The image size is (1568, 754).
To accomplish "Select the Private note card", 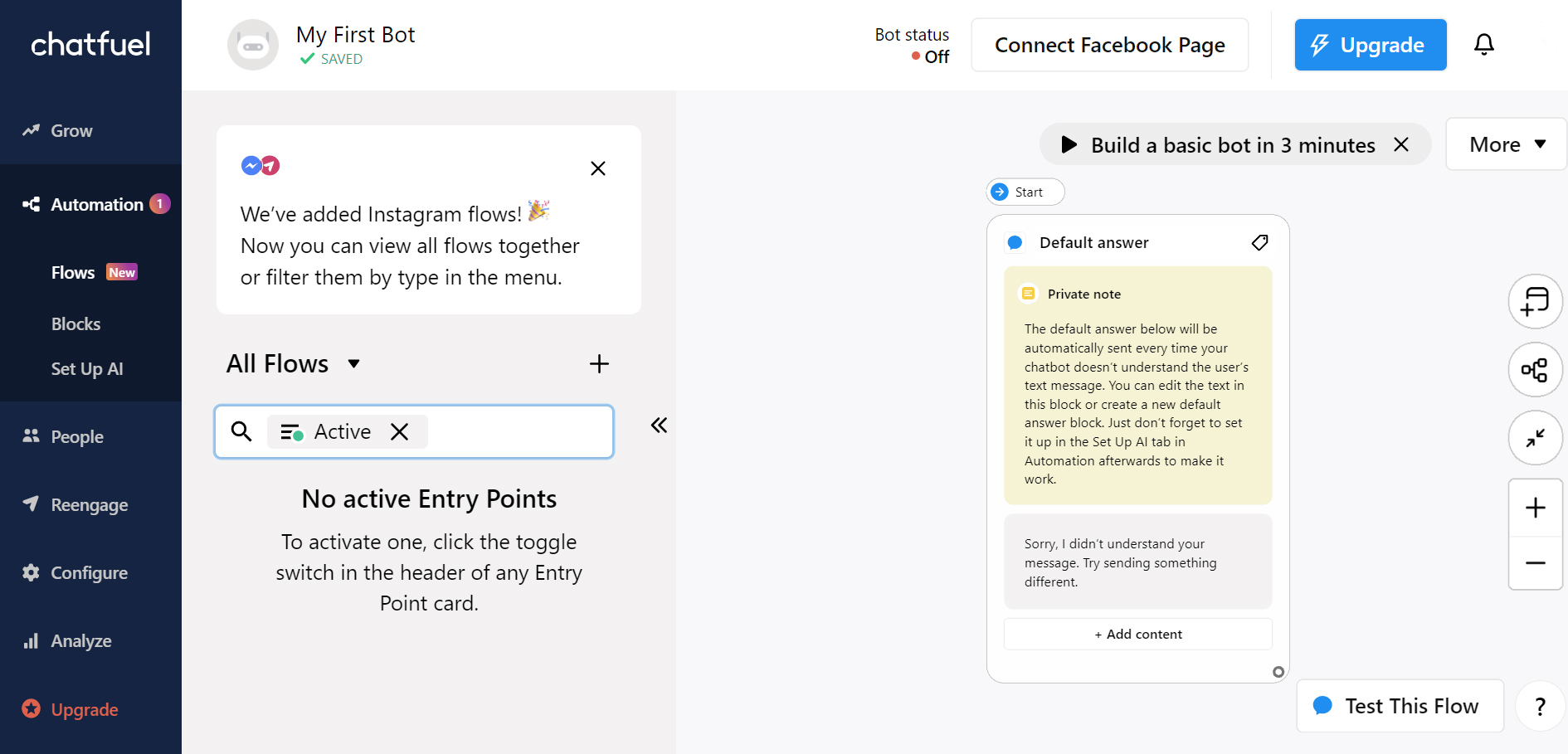I will click(1137, 385).
